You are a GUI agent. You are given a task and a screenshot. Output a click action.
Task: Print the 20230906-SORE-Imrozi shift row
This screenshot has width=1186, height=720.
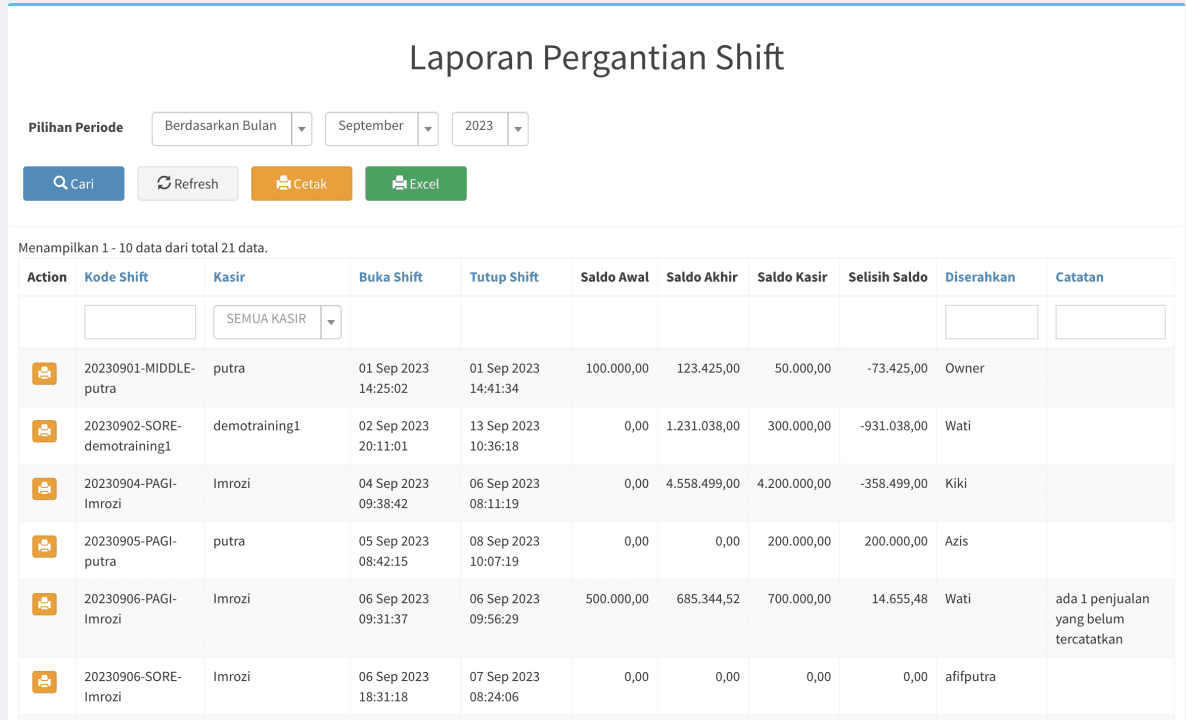pyautogui.click(x=44, y=682)
